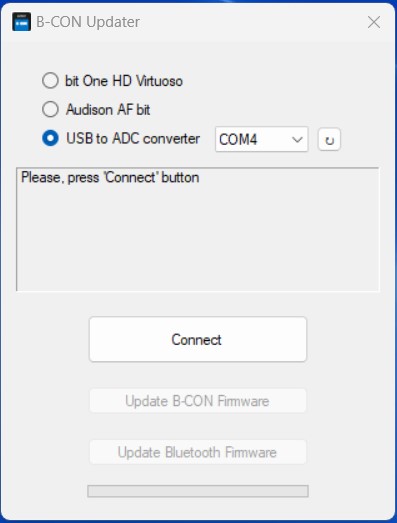Click Update B-CON Firmware button

click(x=198, y=401)
